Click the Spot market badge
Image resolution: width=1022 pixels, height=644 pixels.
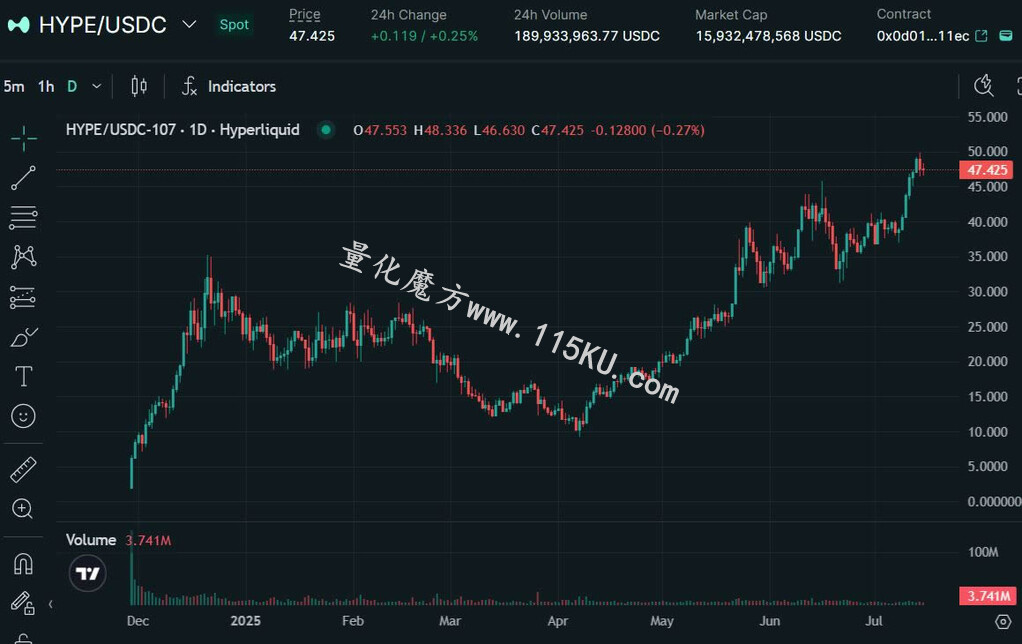[234, 25]
